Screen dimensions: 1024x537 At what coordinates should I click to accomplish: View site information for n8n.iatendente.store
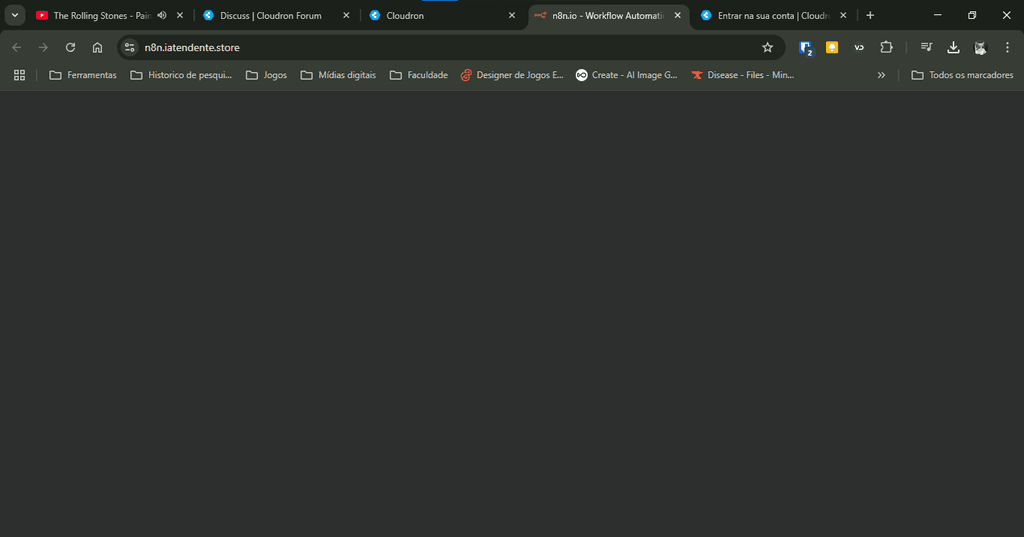tap(129, 47)
